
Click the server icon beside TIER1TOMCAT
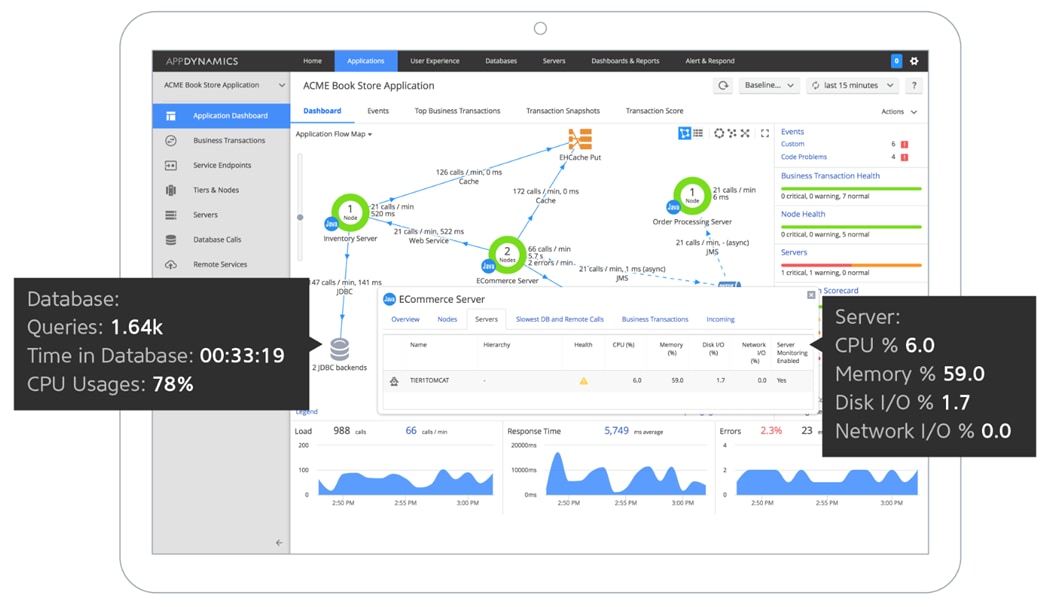click(394, 381)
